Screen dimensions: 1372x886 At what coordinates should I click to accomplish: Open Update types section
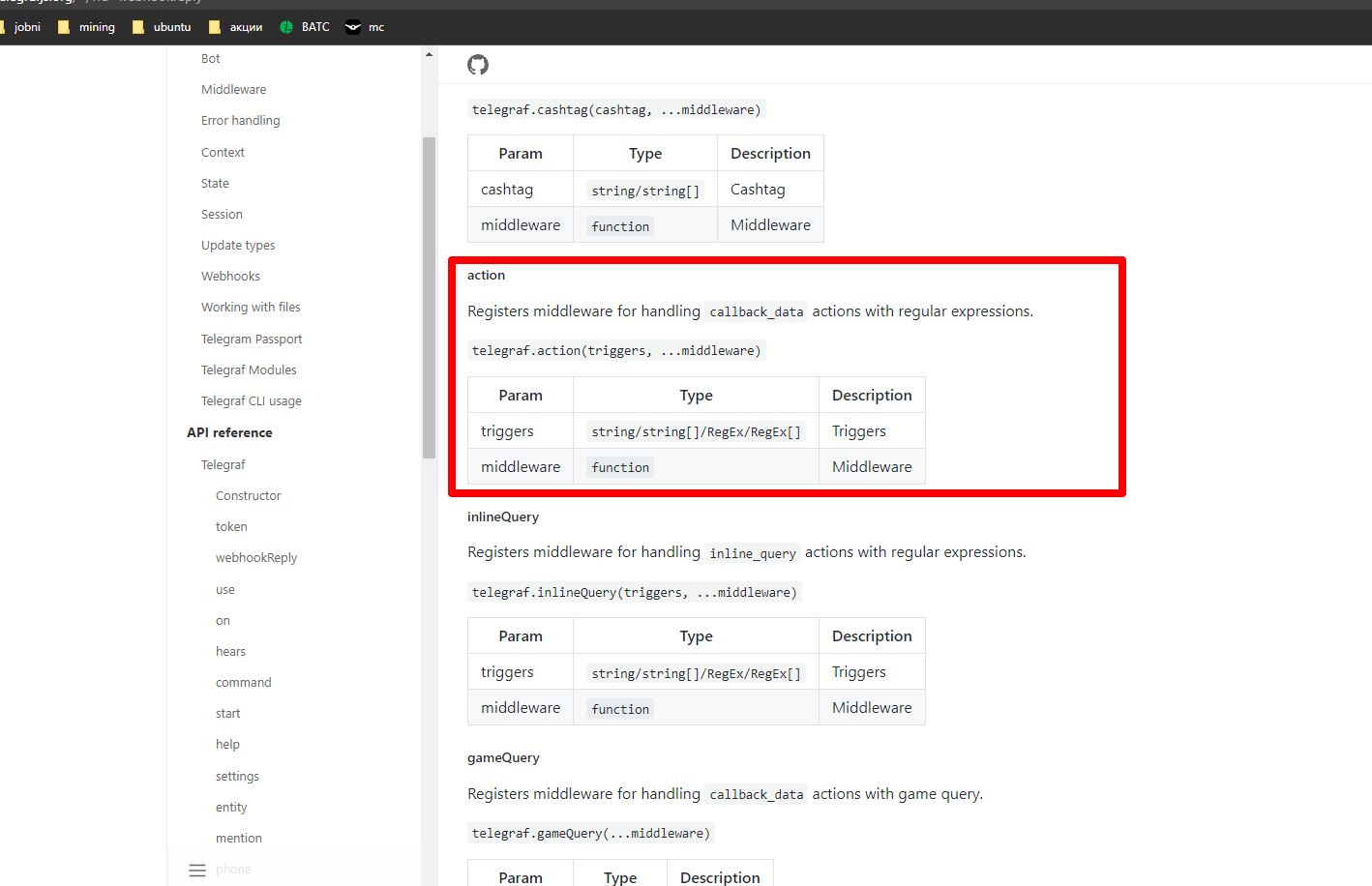(x=238, y=246)
